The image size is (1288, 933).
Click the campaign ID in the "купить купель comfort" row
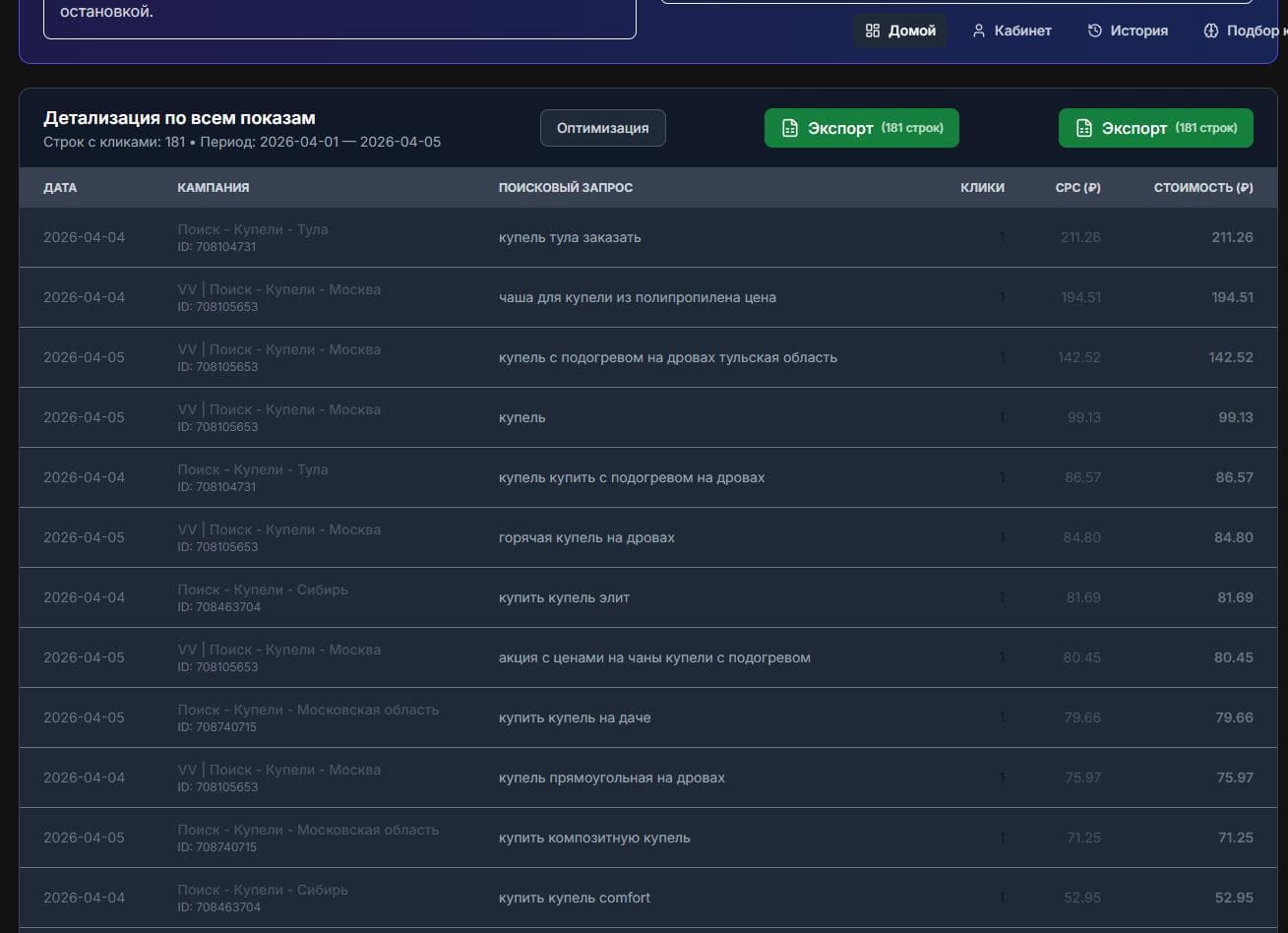click(x=218, y=907)
